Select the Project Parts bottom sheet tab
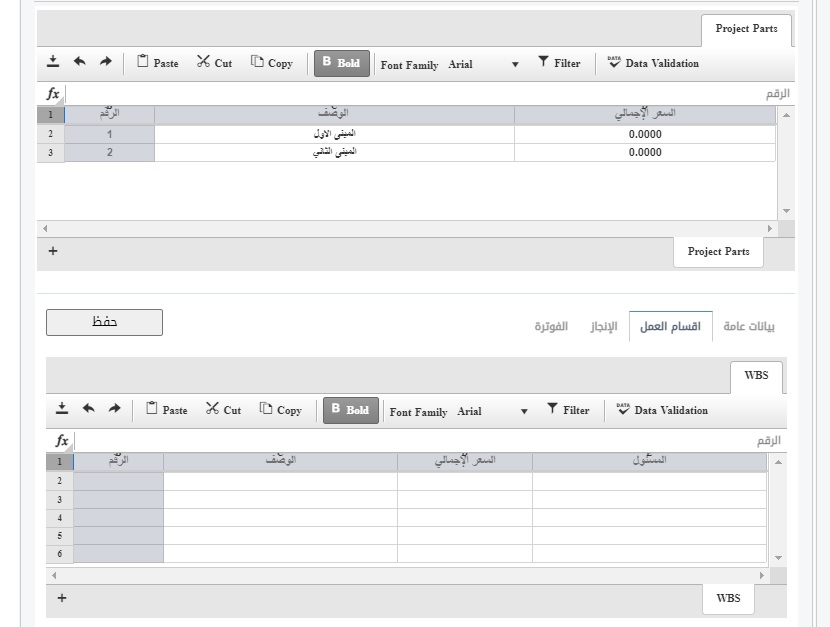The height and width of the screenshot is (627, 830). coord(718,252)
